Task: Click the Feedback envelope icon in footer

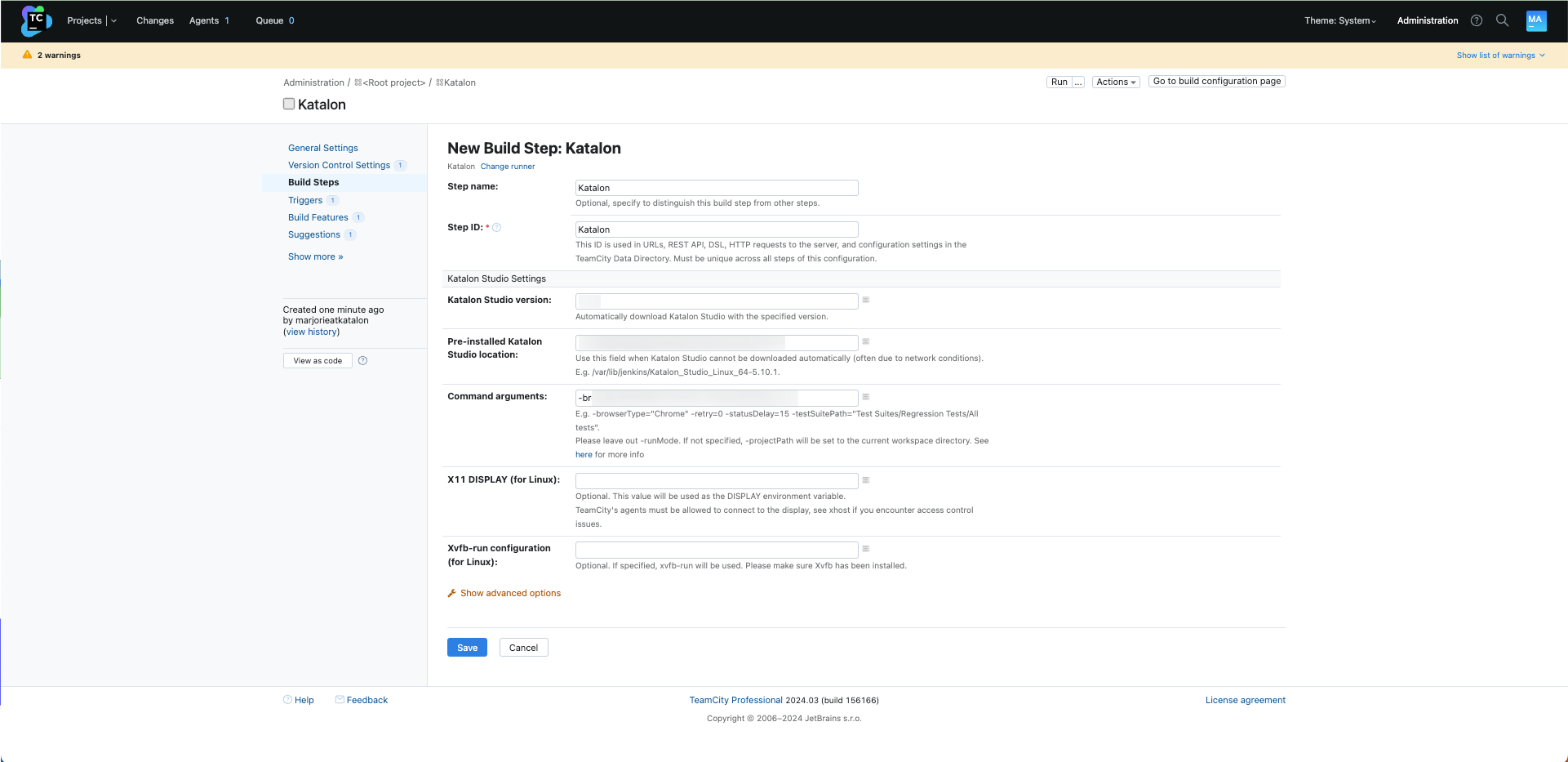Action: coord(340,700)
